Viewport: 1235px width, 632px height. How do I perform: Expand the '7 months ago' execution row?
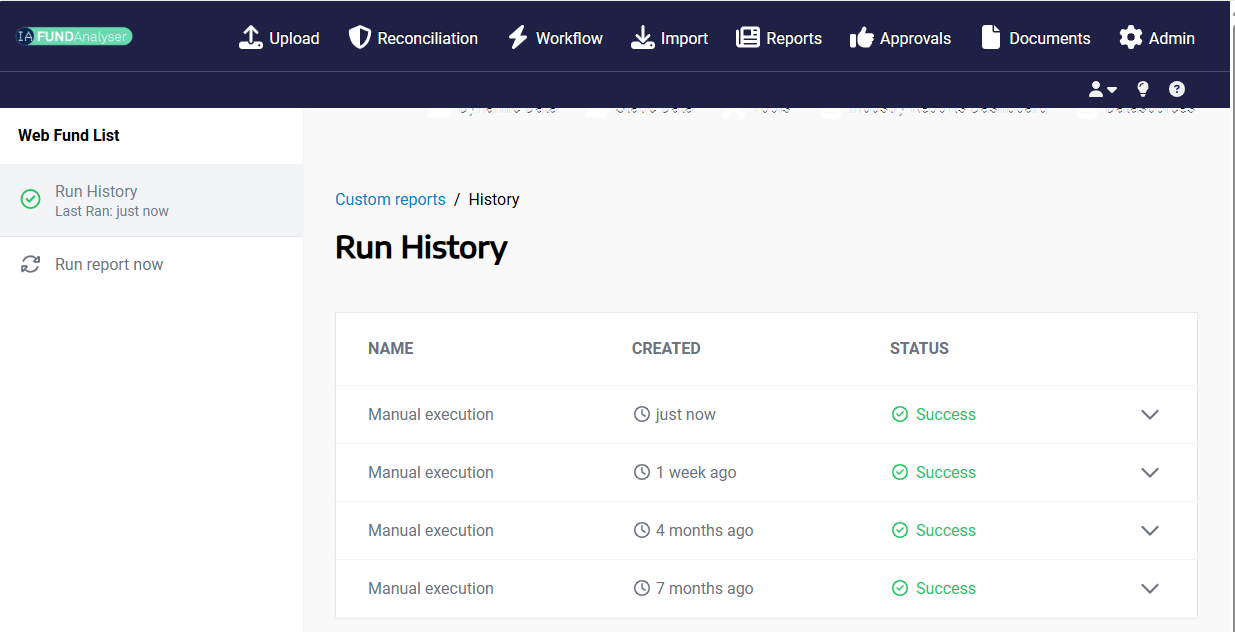1149,589
